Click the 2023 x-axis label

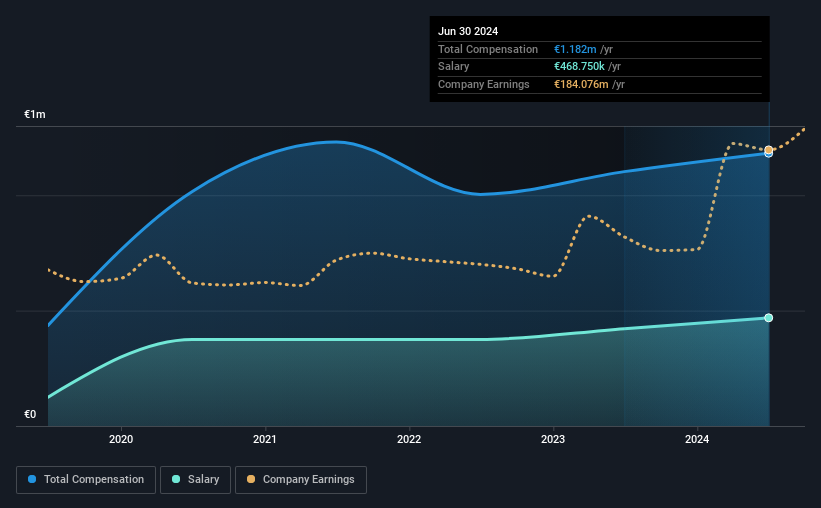pyautogui.click(x=553, y=439)
